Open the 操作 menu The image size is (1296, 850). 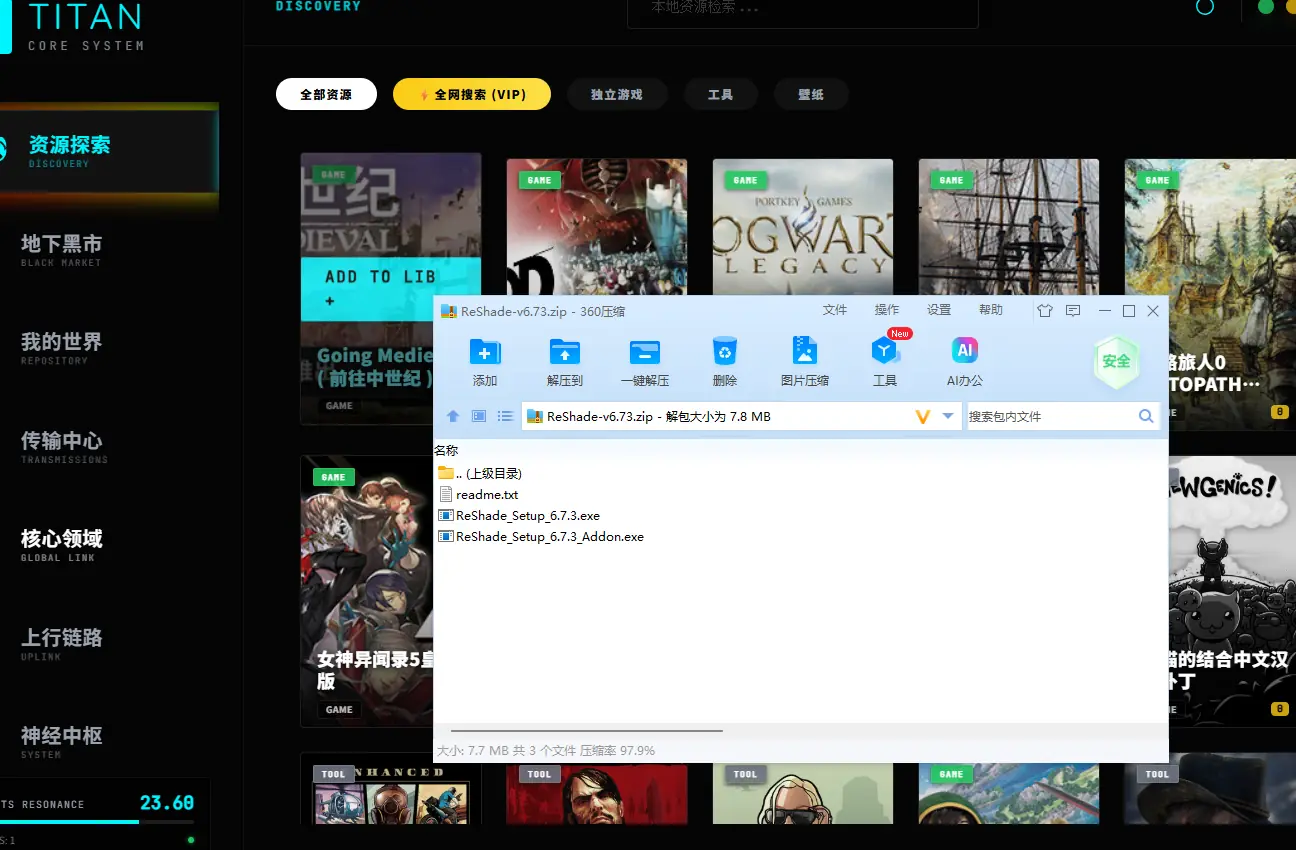pos(886,310)
